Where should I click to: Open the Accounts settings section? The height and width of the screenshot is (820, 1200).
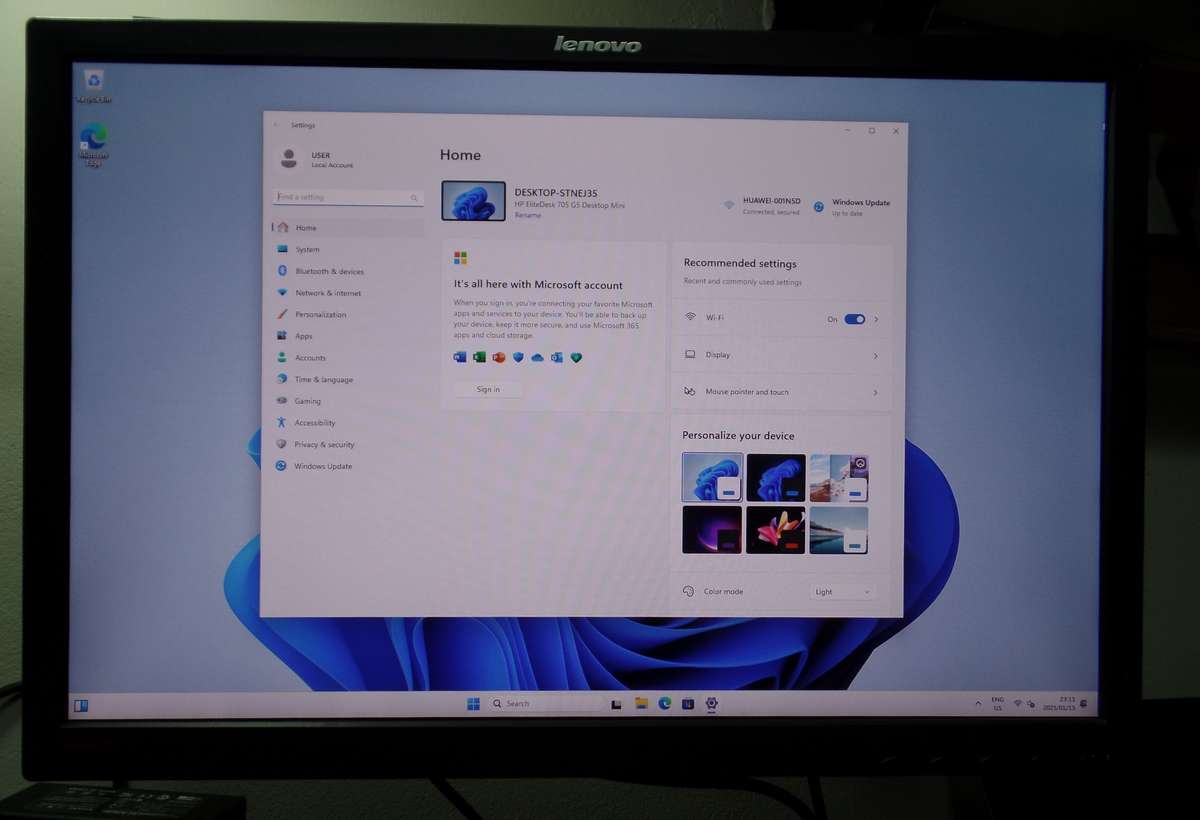[310, 357]
